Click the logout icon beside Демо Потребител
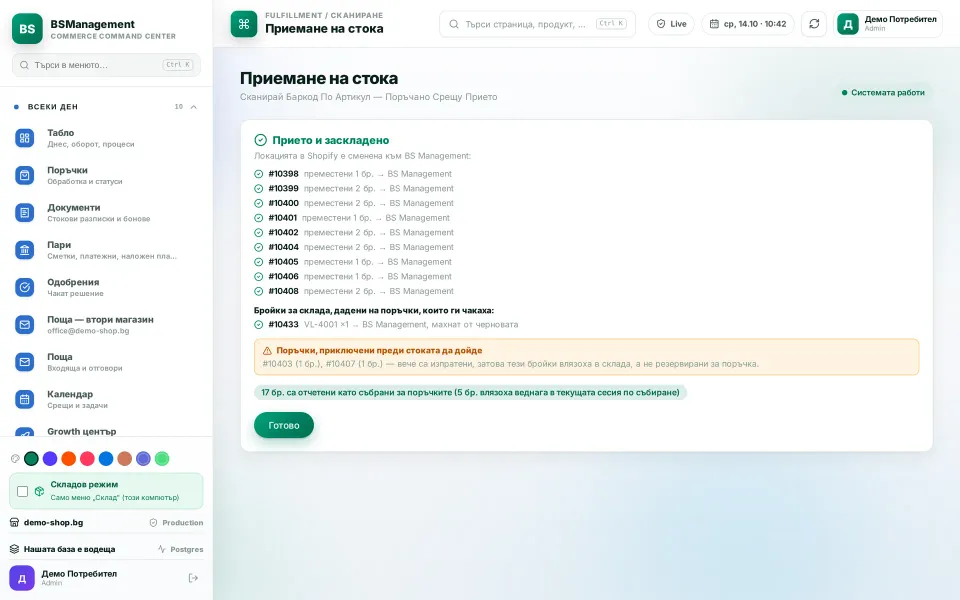The width and height of the screenshot is (960, 600). (x=193, y=578)
